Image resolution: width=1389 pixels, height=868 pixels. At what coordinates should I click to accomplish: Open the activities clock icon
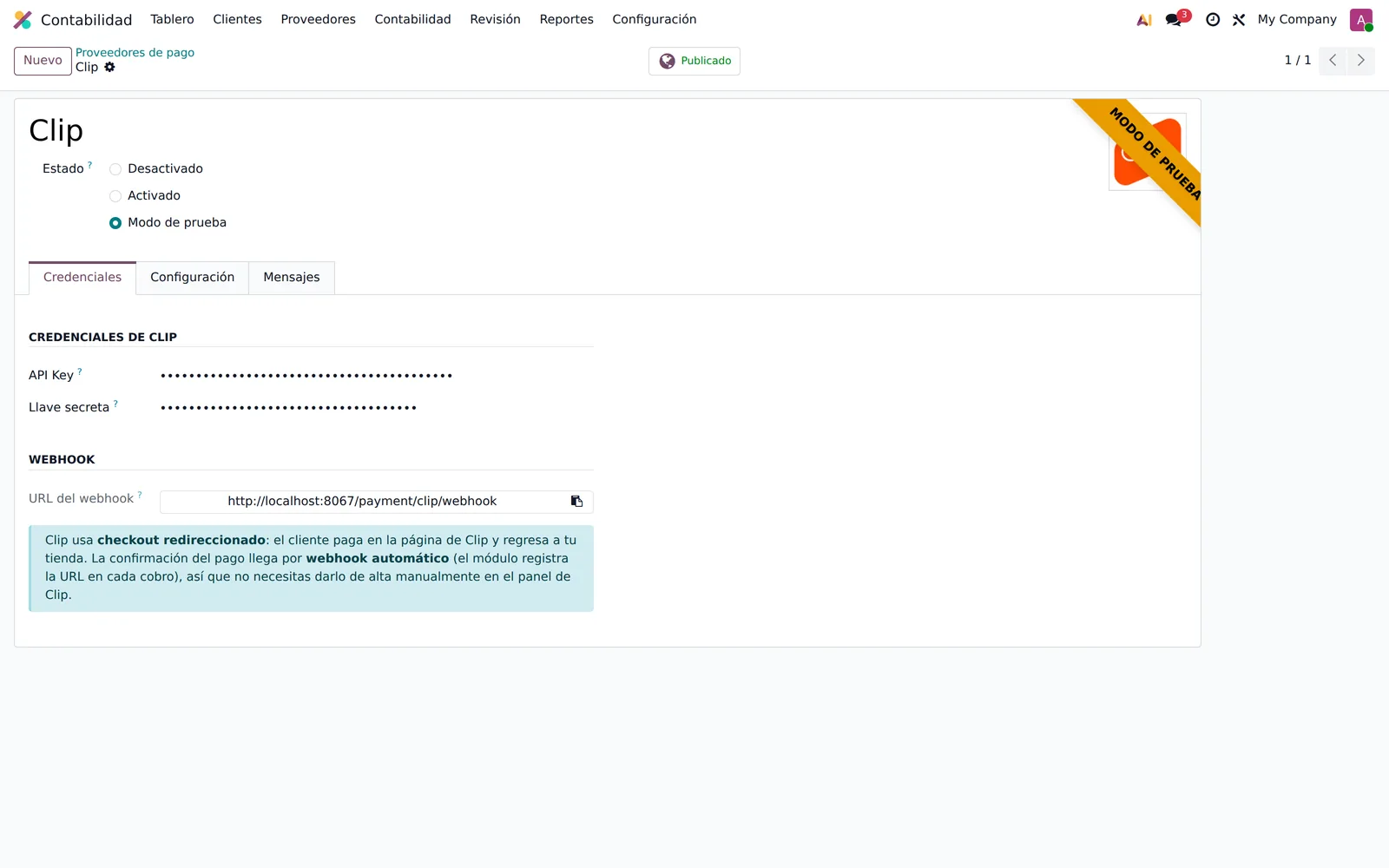point(1213,20)
